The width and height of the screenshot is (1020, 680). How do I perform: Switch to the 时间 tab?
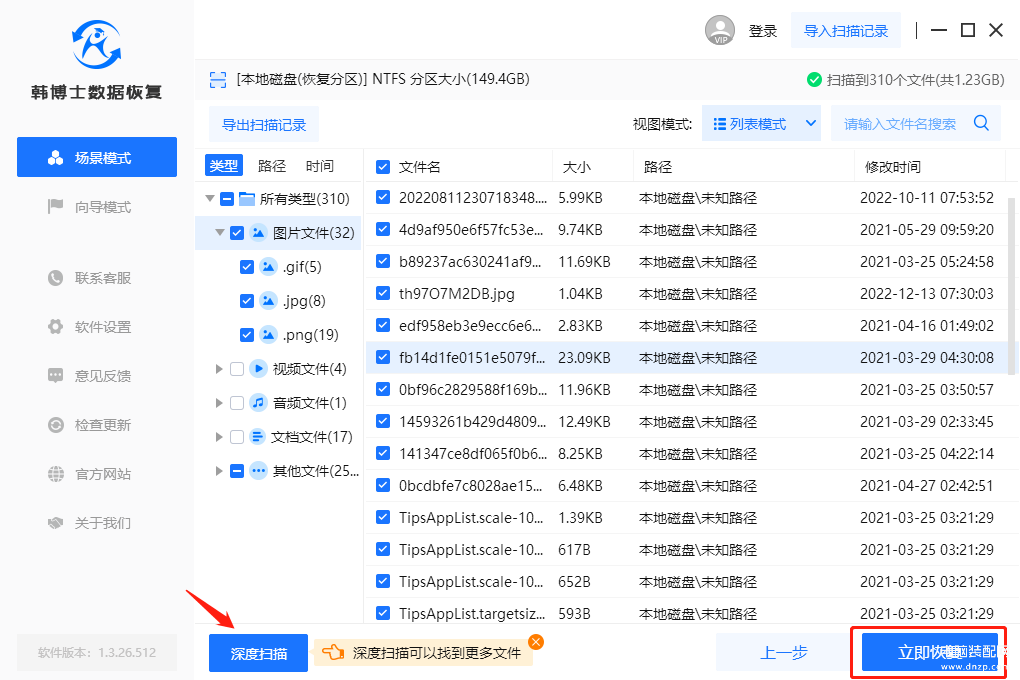point(319,166)
